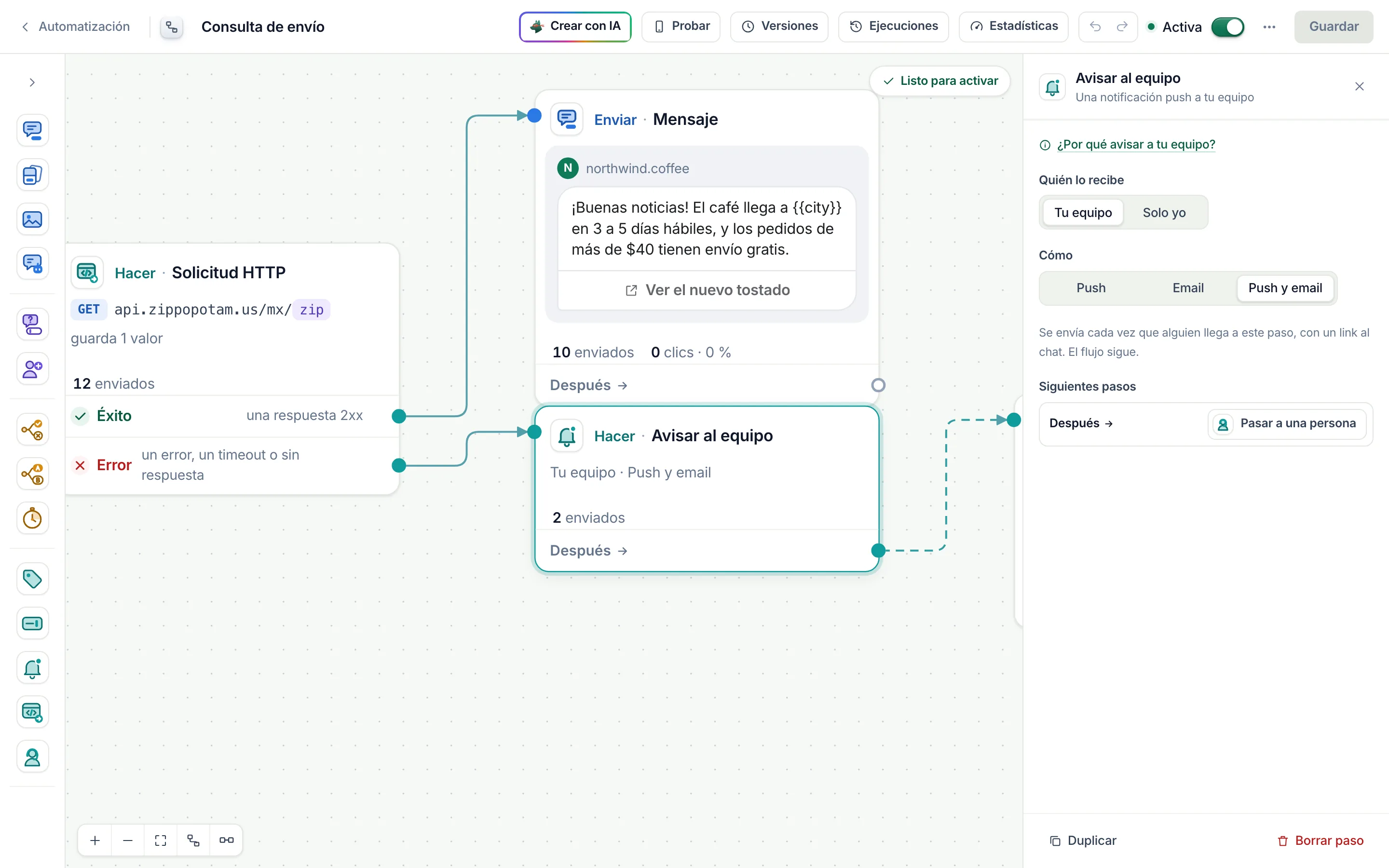Screen dimensions: 1389x868
Task: Open the three-dots more options menu
Action: pyautogui.click(x=1269, y=27)
